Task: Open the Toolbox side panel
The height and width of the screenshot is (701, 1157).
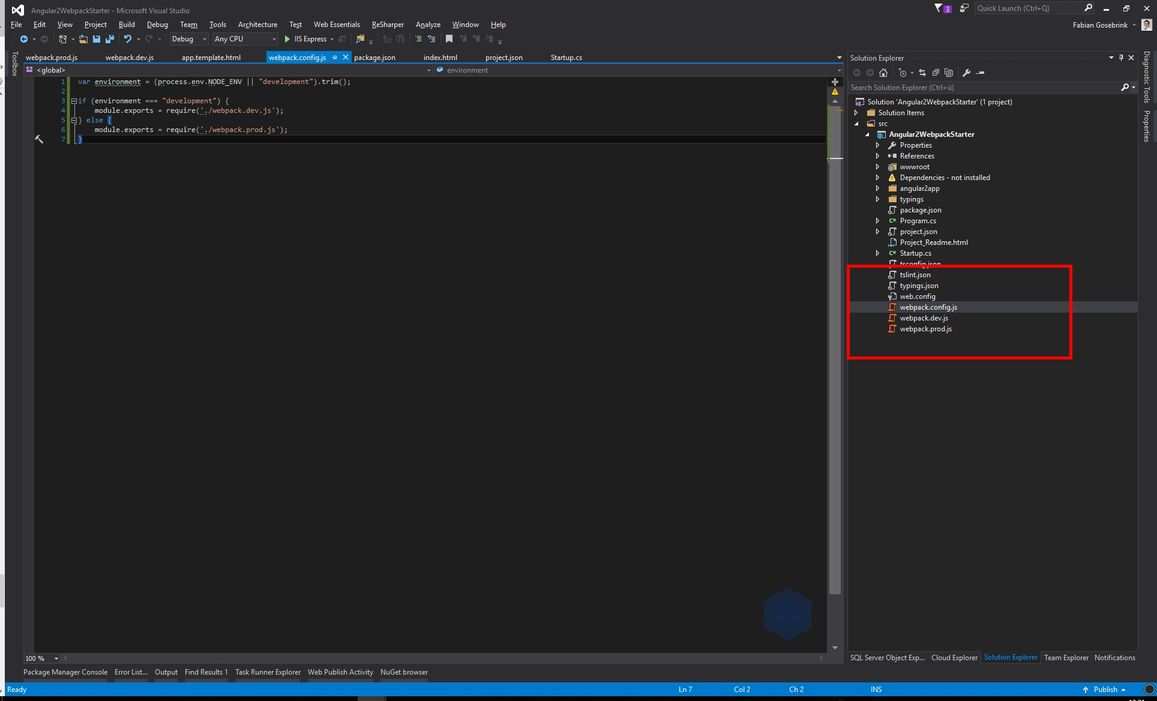Action: point(14,63)
